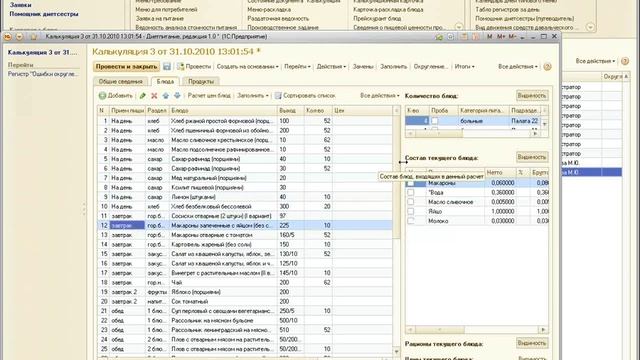Click the pencil edit icon in Блюда toolbar
The image size is (640, 360).
click(142, 96)
